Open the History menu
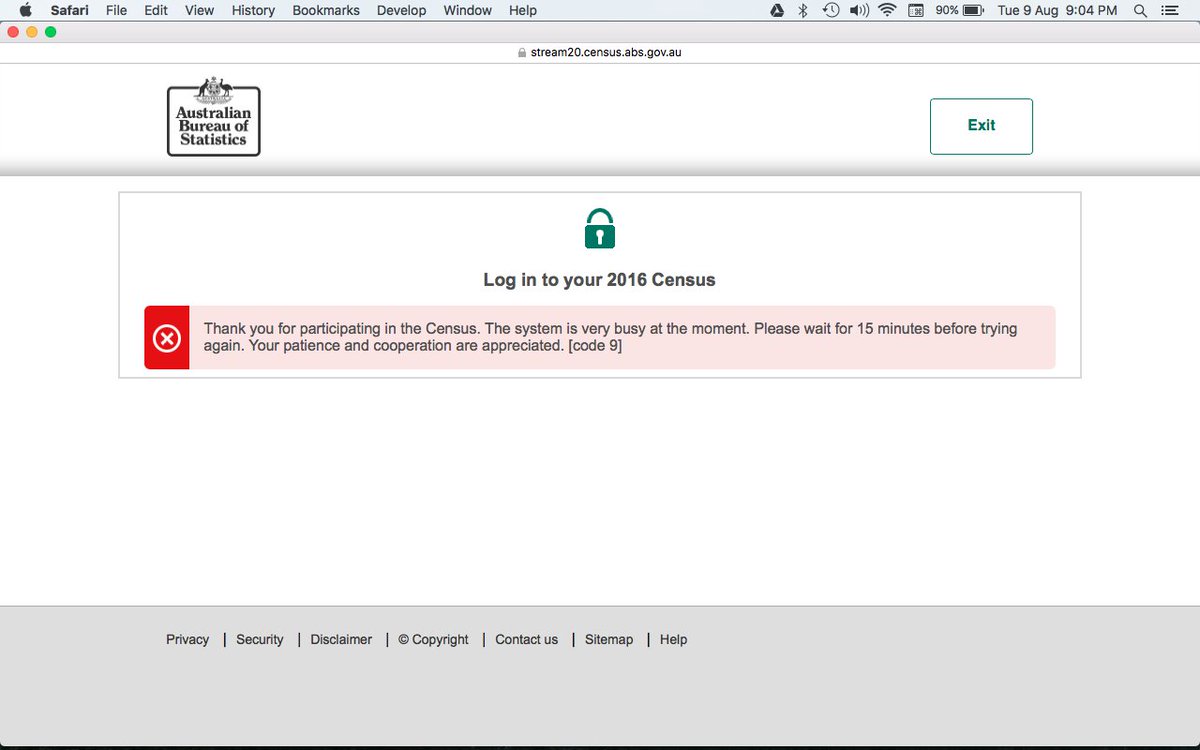1200x750 pixels. (x=253, y=10)
